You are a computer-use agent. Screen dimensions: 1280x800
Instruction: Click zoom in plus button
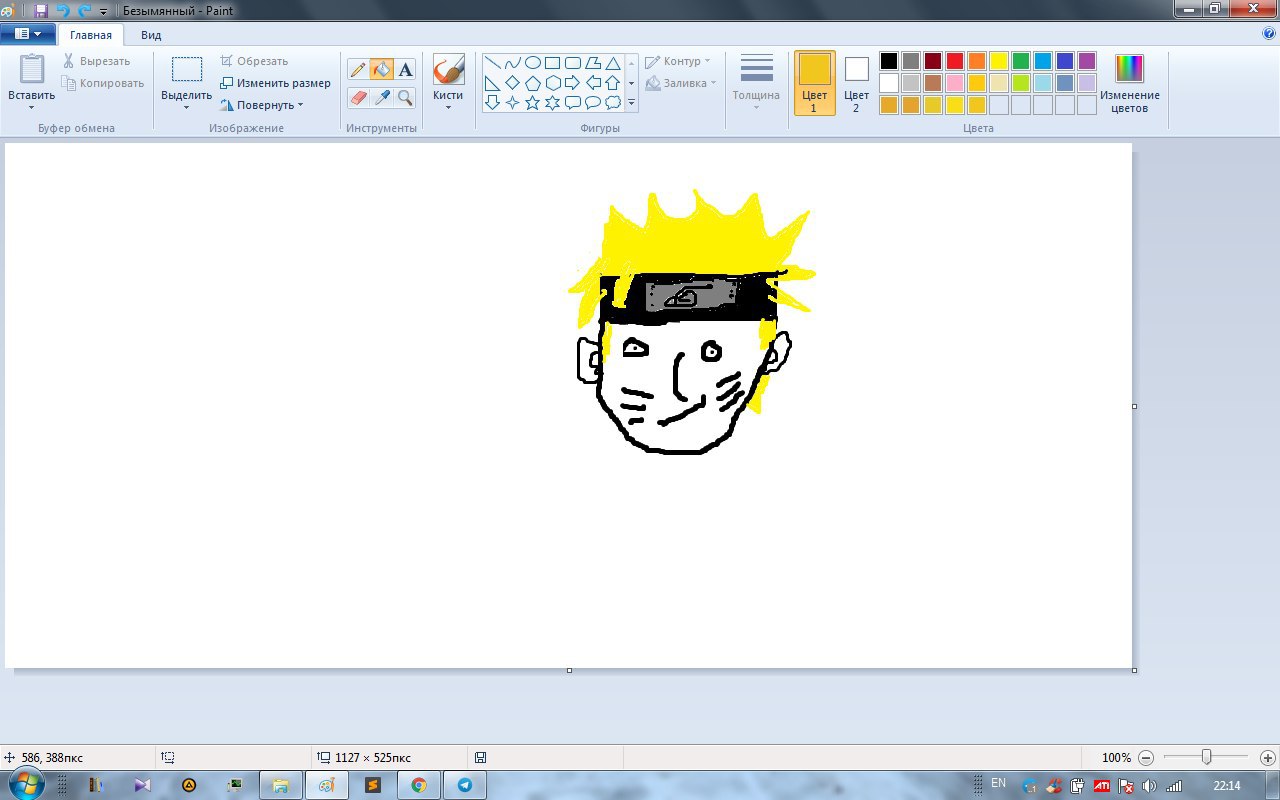(x=1268, y=758)
